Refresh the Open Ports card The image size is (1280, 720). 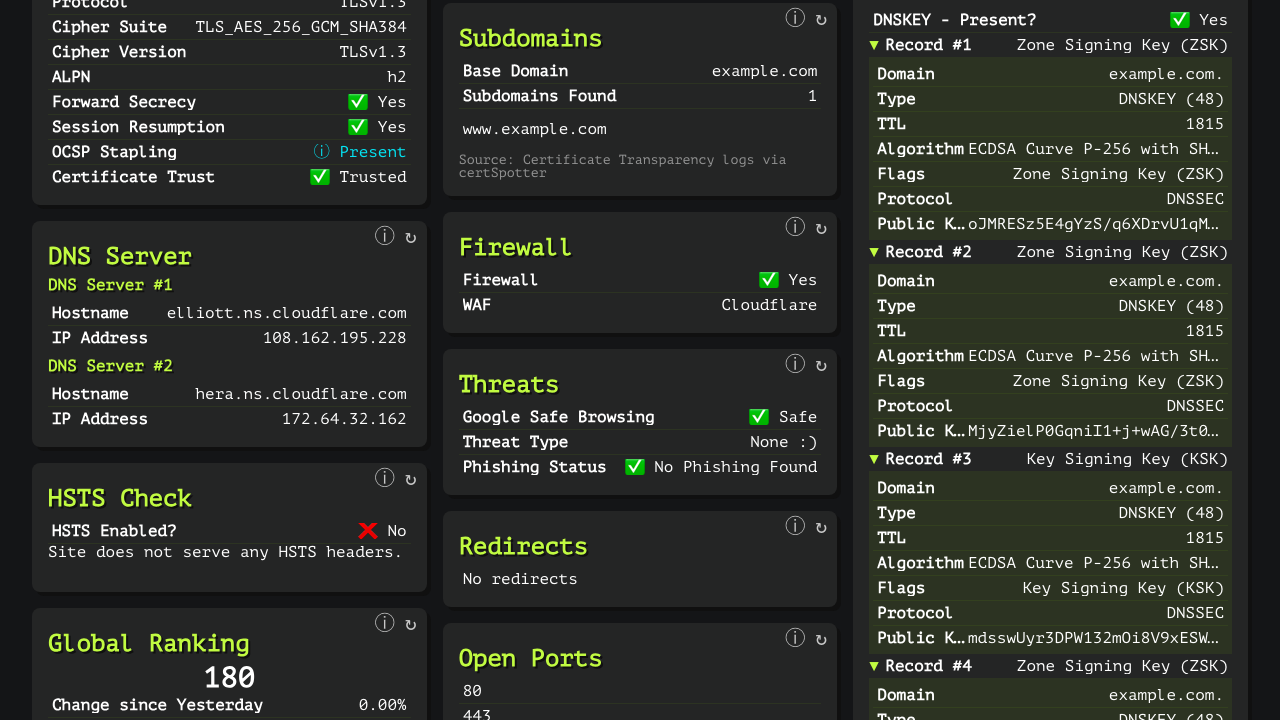[x=821, y=639]
